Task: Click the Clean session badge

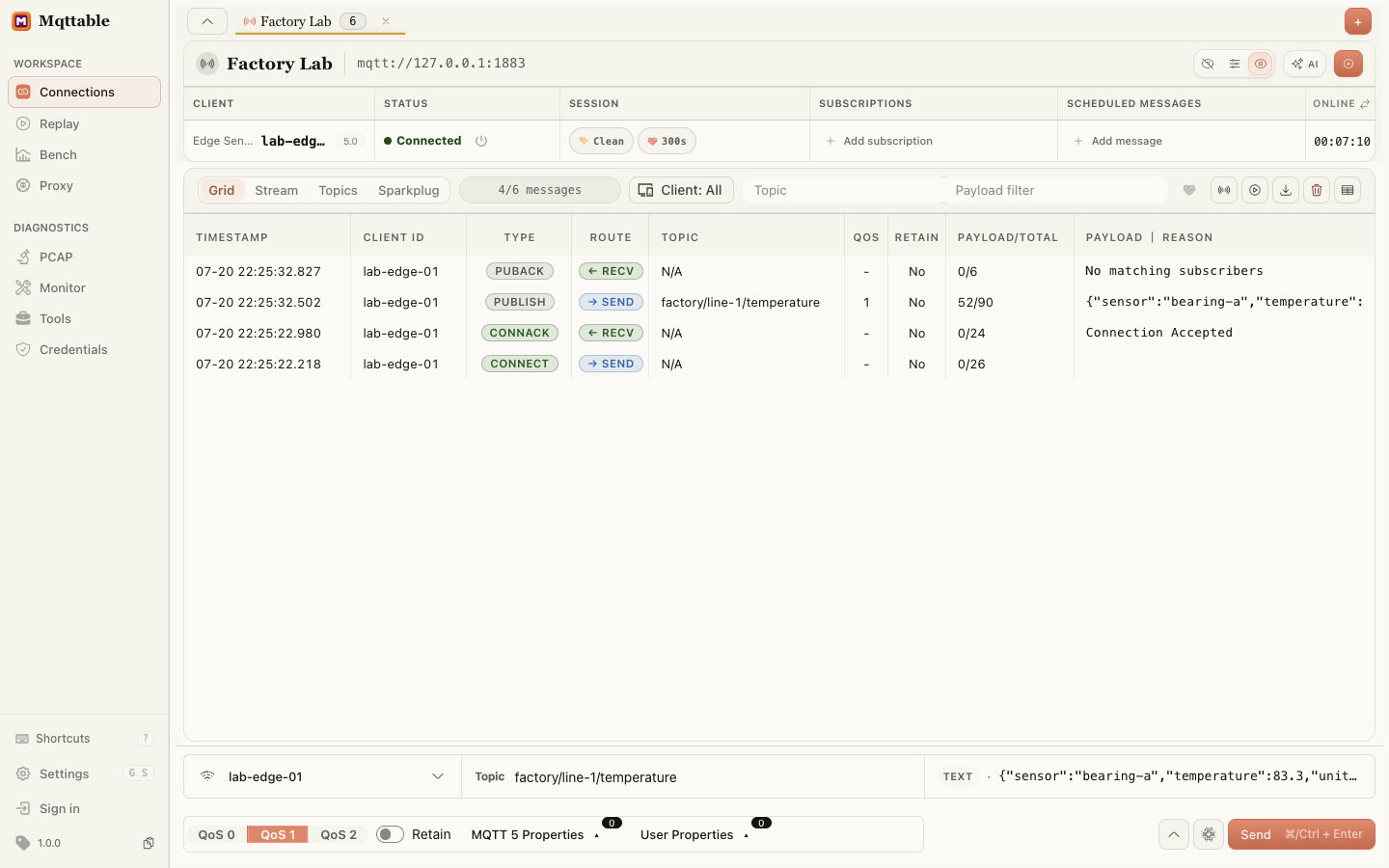Action: point(601,141)
